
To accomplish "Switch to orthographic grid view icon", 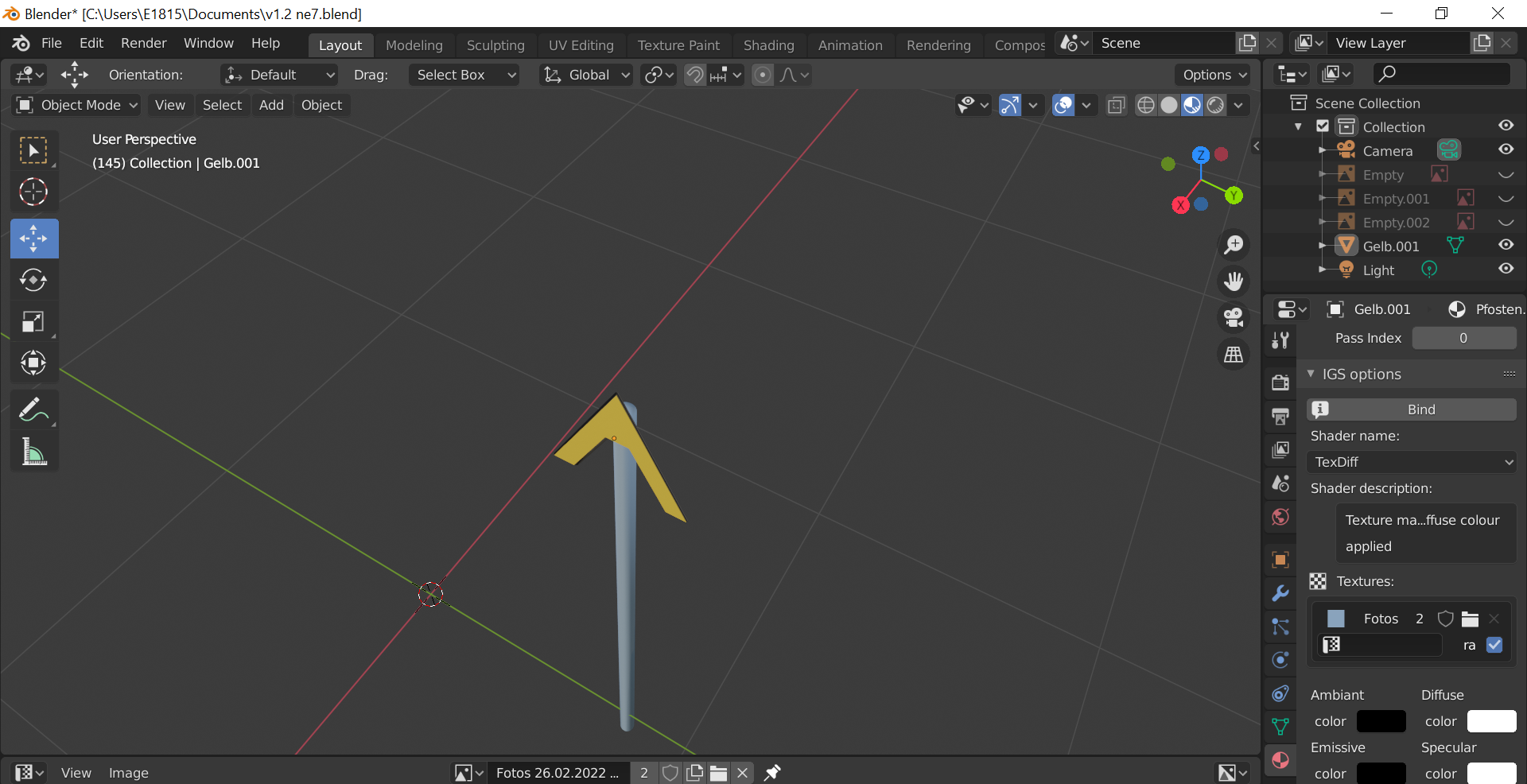I will (1234, 355).
